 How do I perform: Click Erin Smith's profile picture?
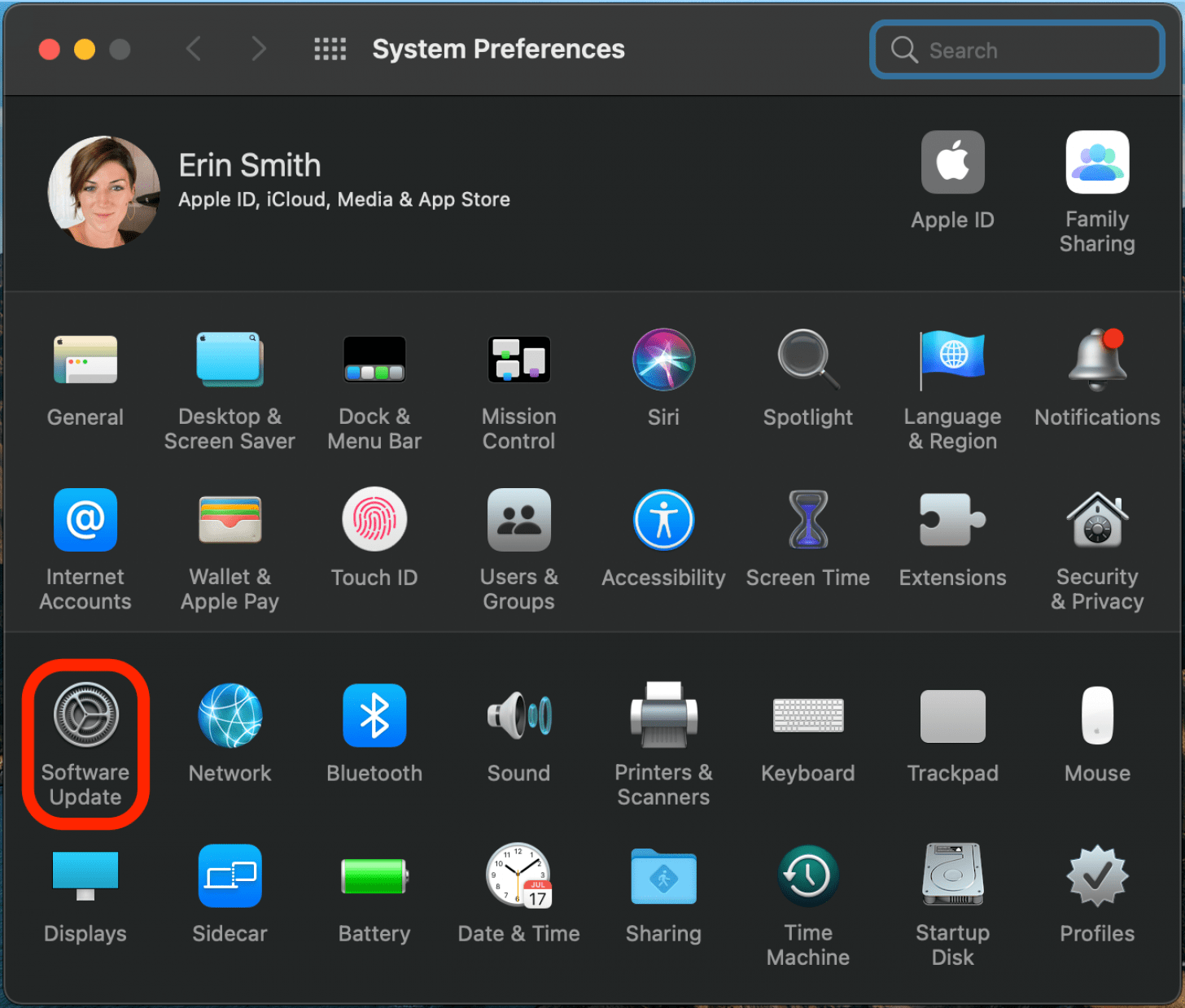click(x=104, y=192)
